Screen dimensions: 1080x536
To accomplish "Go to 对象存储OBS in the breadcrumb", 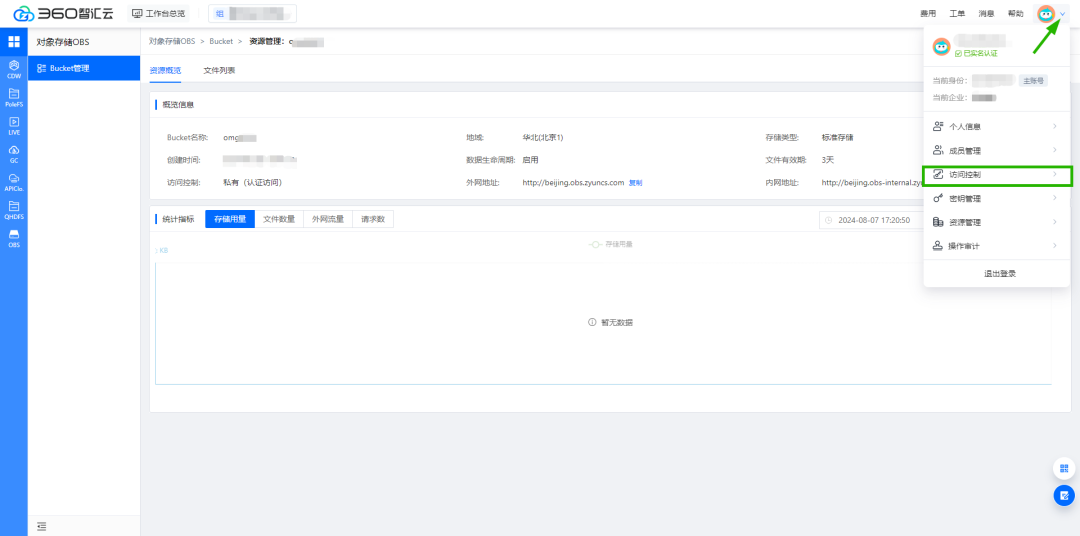I will (172, 41).
